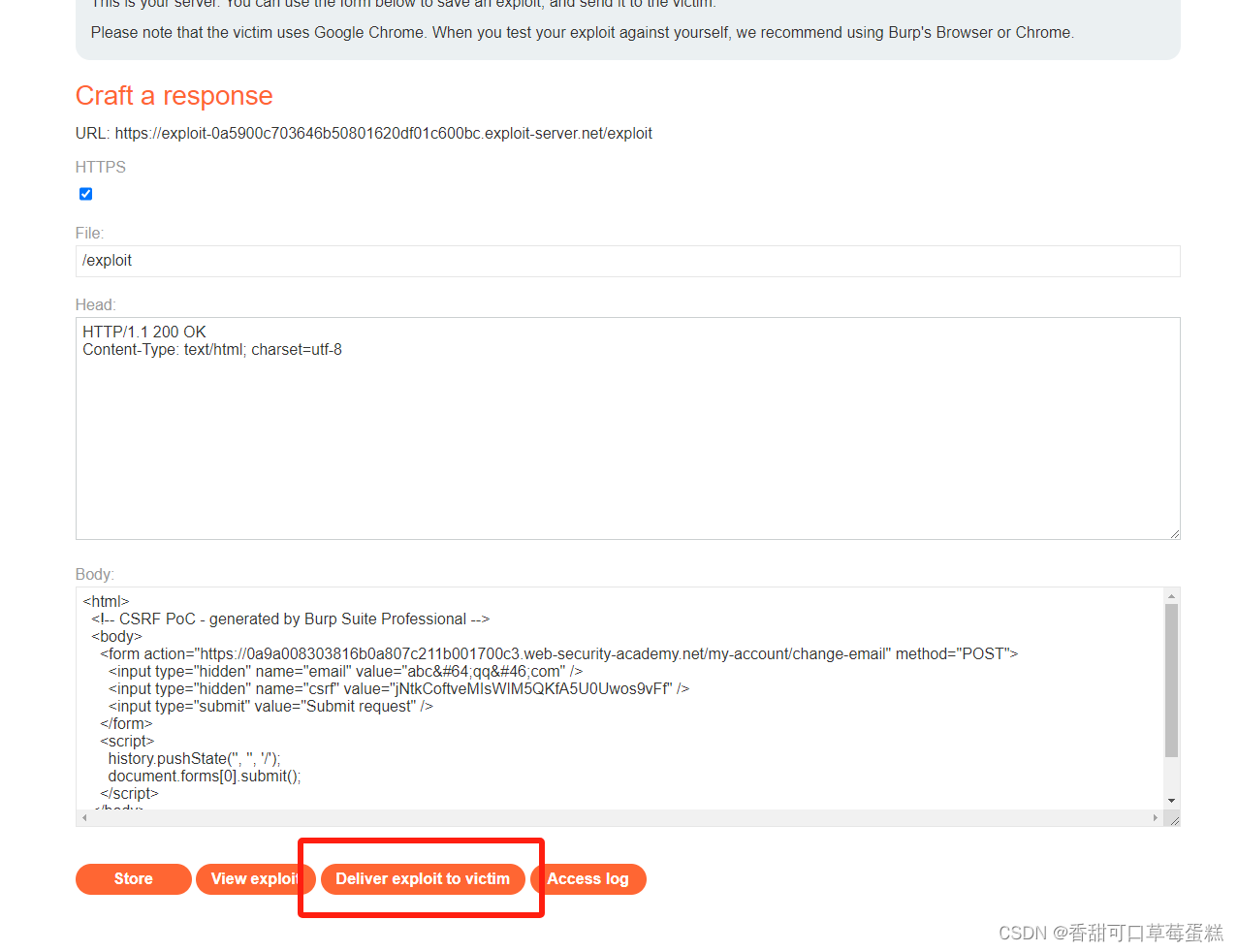Uncheck the HTTPS checkbox
This screenshot has height=952, width=1238.
click(x=85, y=194)
